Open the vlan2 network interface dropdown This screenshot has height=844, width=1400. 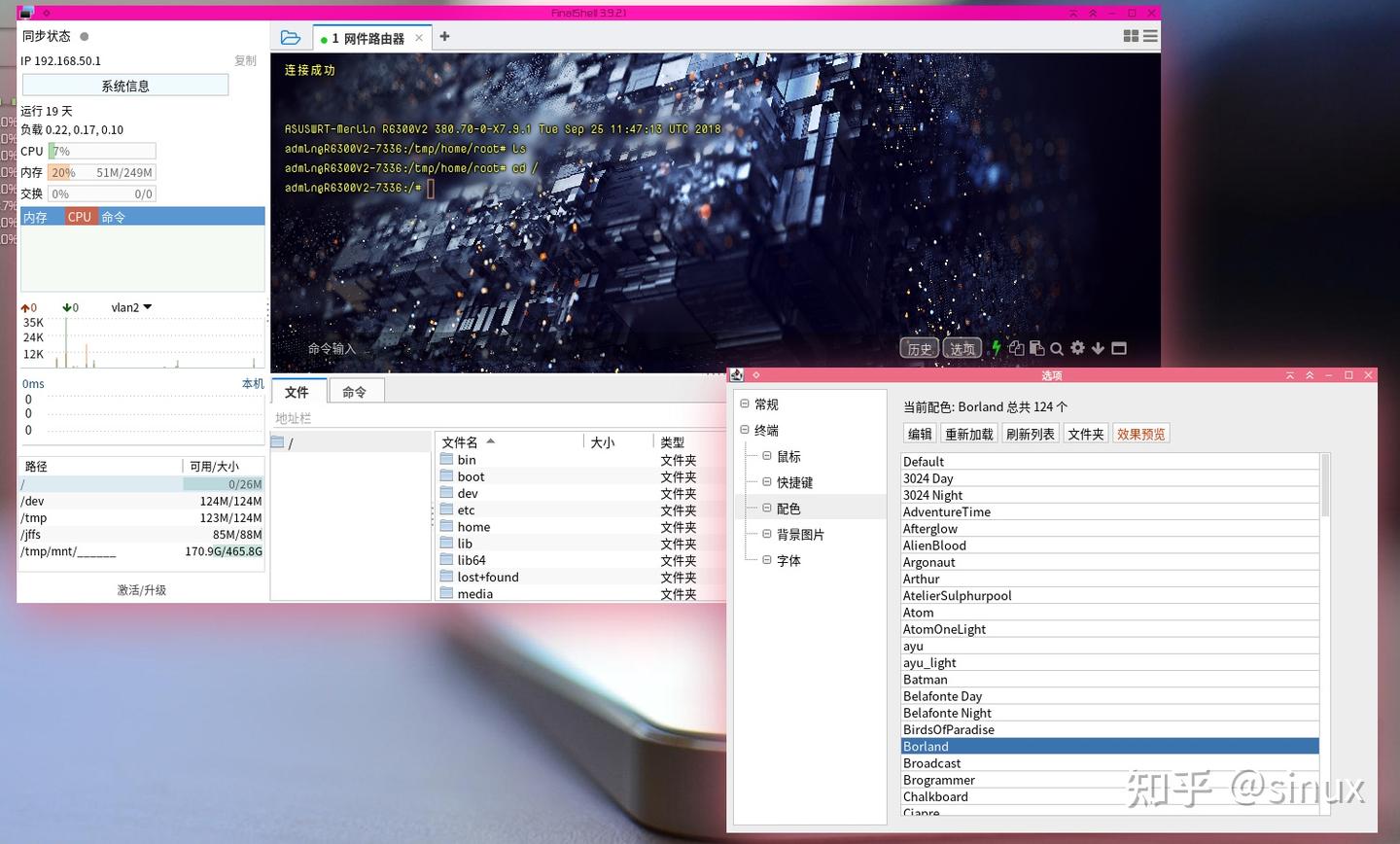point(130,307)
